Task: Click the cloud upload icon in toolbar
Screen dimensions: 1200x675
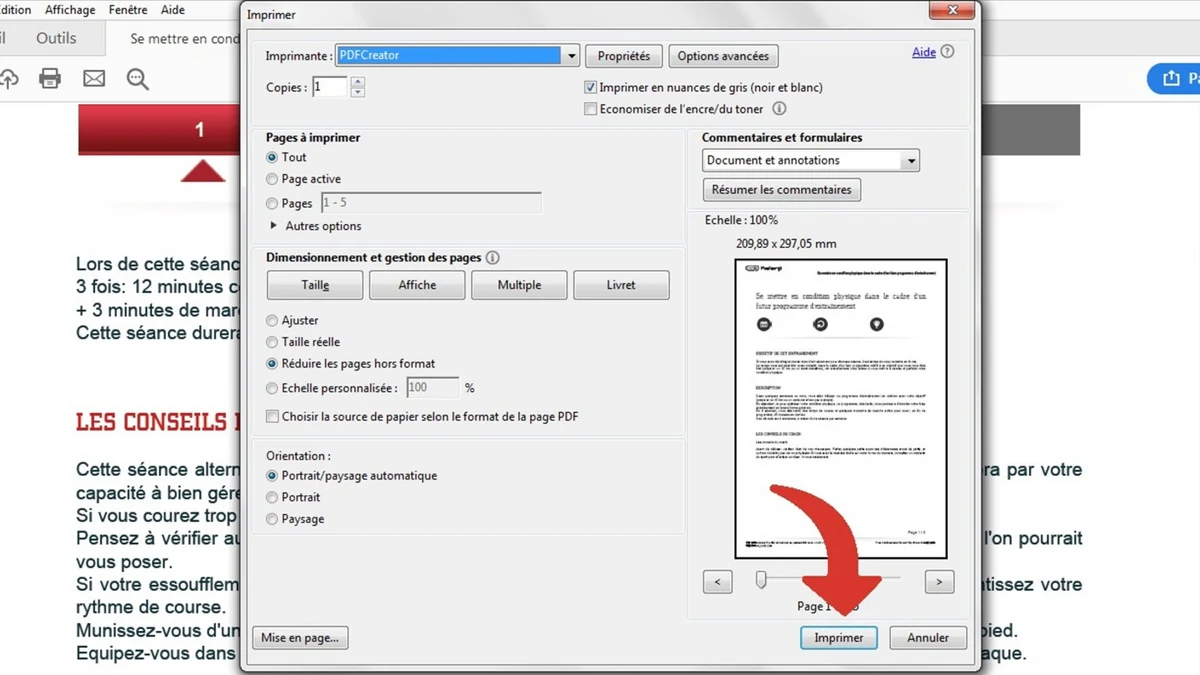Action: 8,79
